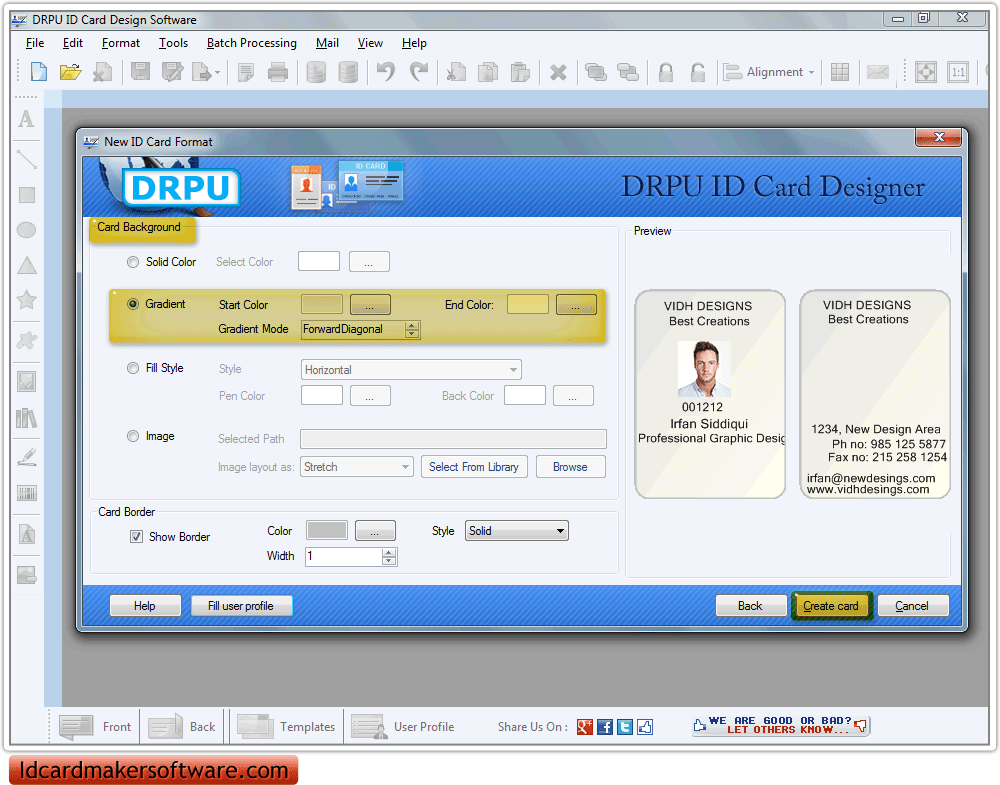Open the User Profile tab
This screenshot has height=785, width=1000.
click(402, 726)
